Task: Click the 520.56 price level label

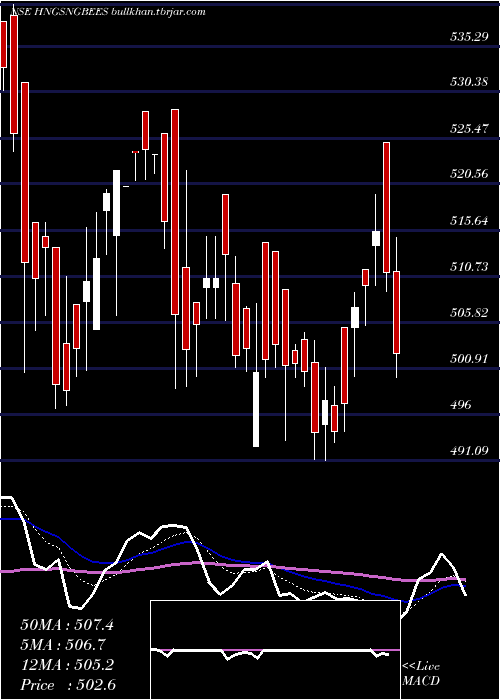Action: [468, 174]
